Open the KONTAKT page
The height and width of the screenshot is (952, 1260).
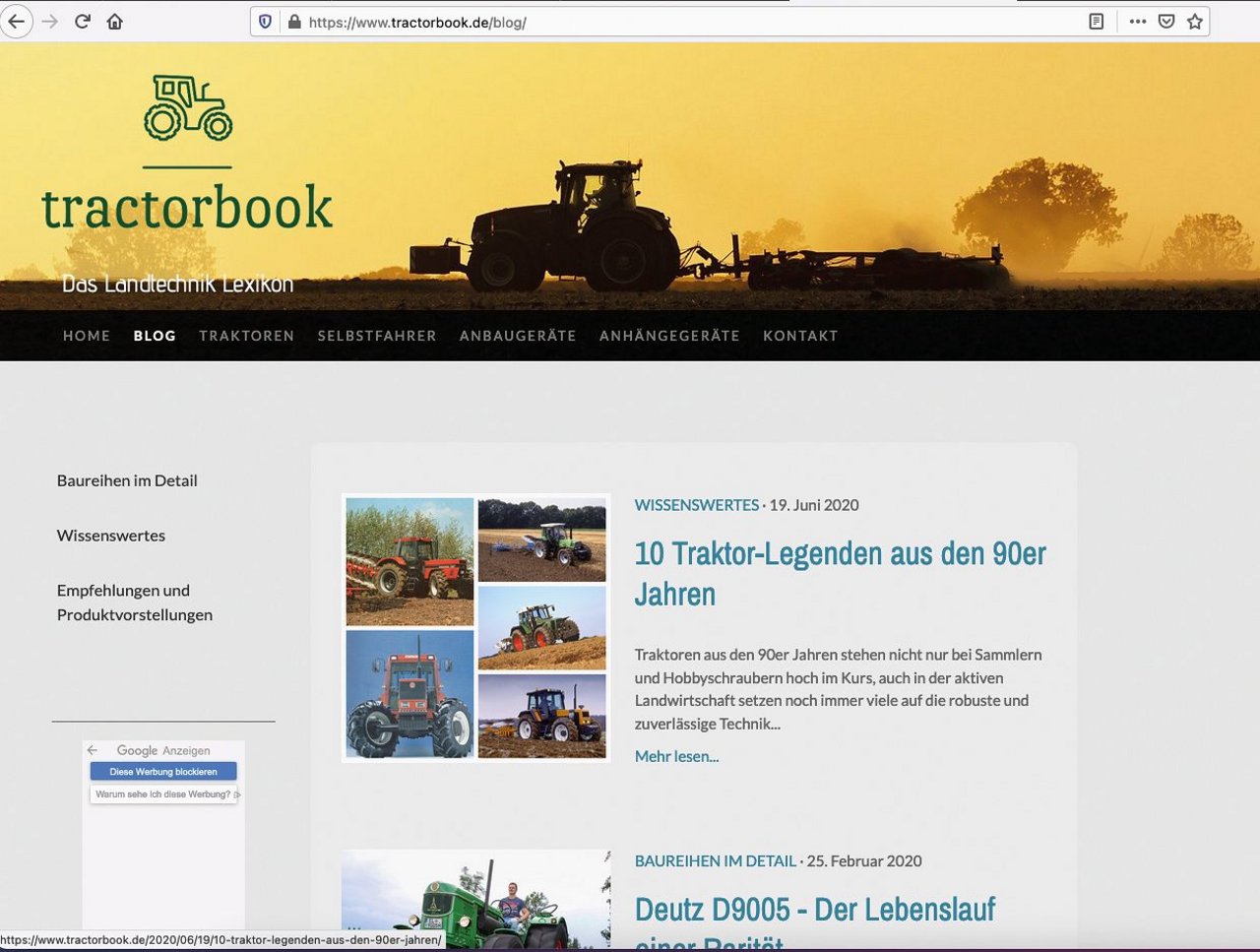point(800,336)
